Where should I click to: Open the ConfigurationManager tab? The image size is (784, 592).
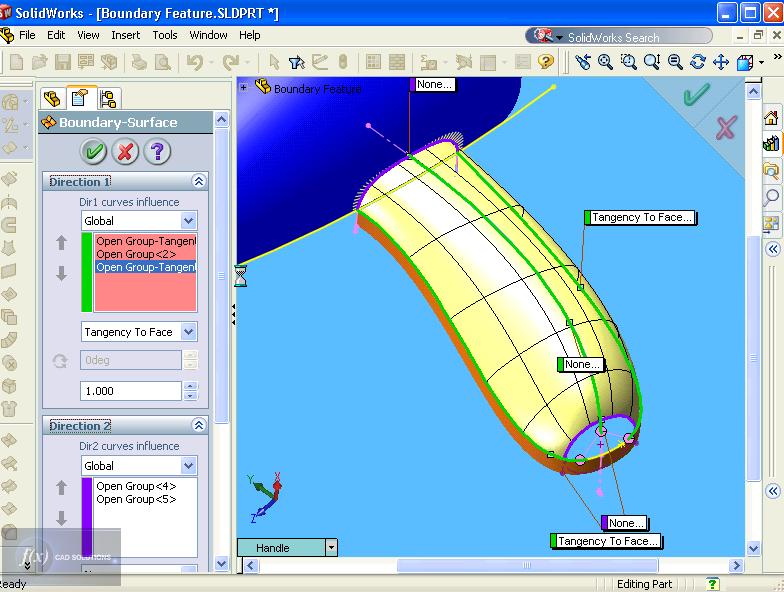(108, 98)
